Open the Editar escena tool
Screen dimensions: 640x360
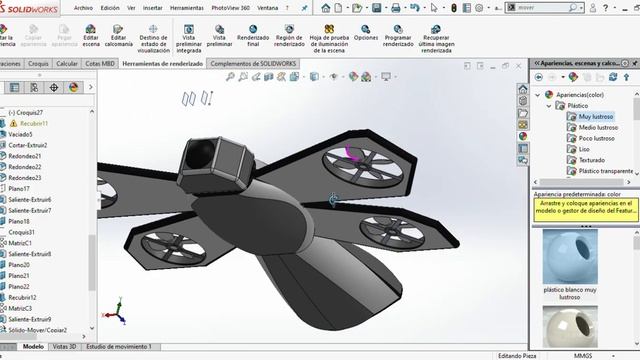click(91, 35)
